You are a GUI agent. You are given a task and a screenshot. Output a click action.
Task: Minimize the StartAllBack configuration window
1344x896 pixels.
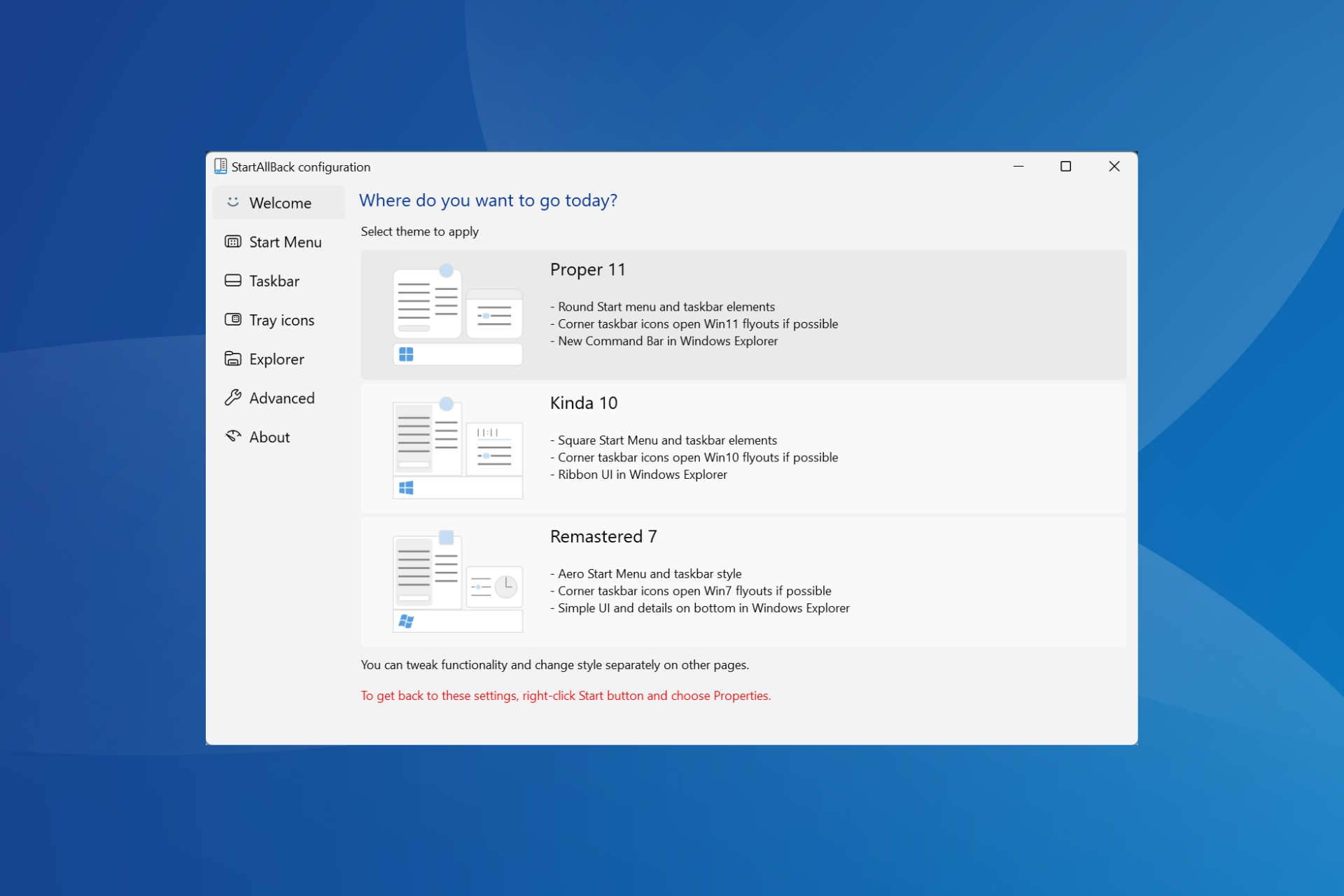click(x=1018, y=167)
